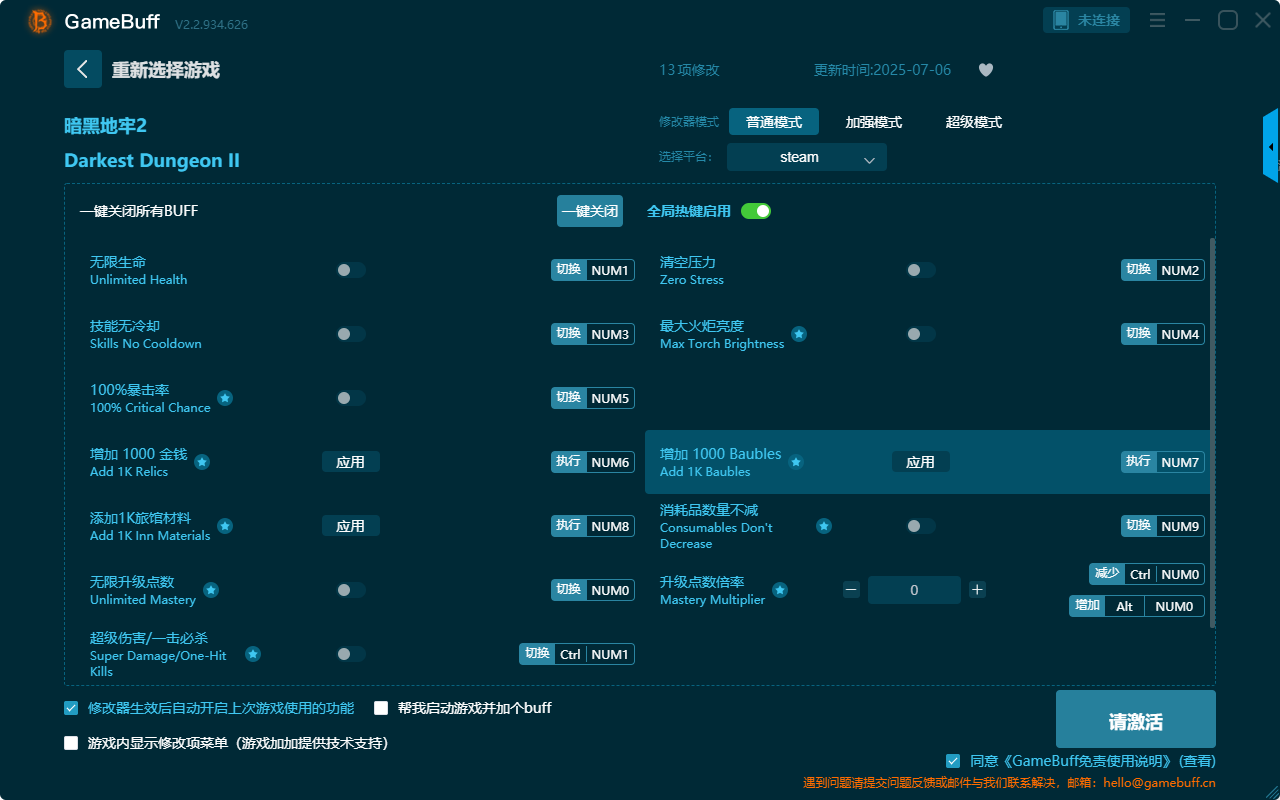Click the 增加 Alt NUM0 hotkey
The height and width of the screenshot is (800, 1280).
[1137, 606]
